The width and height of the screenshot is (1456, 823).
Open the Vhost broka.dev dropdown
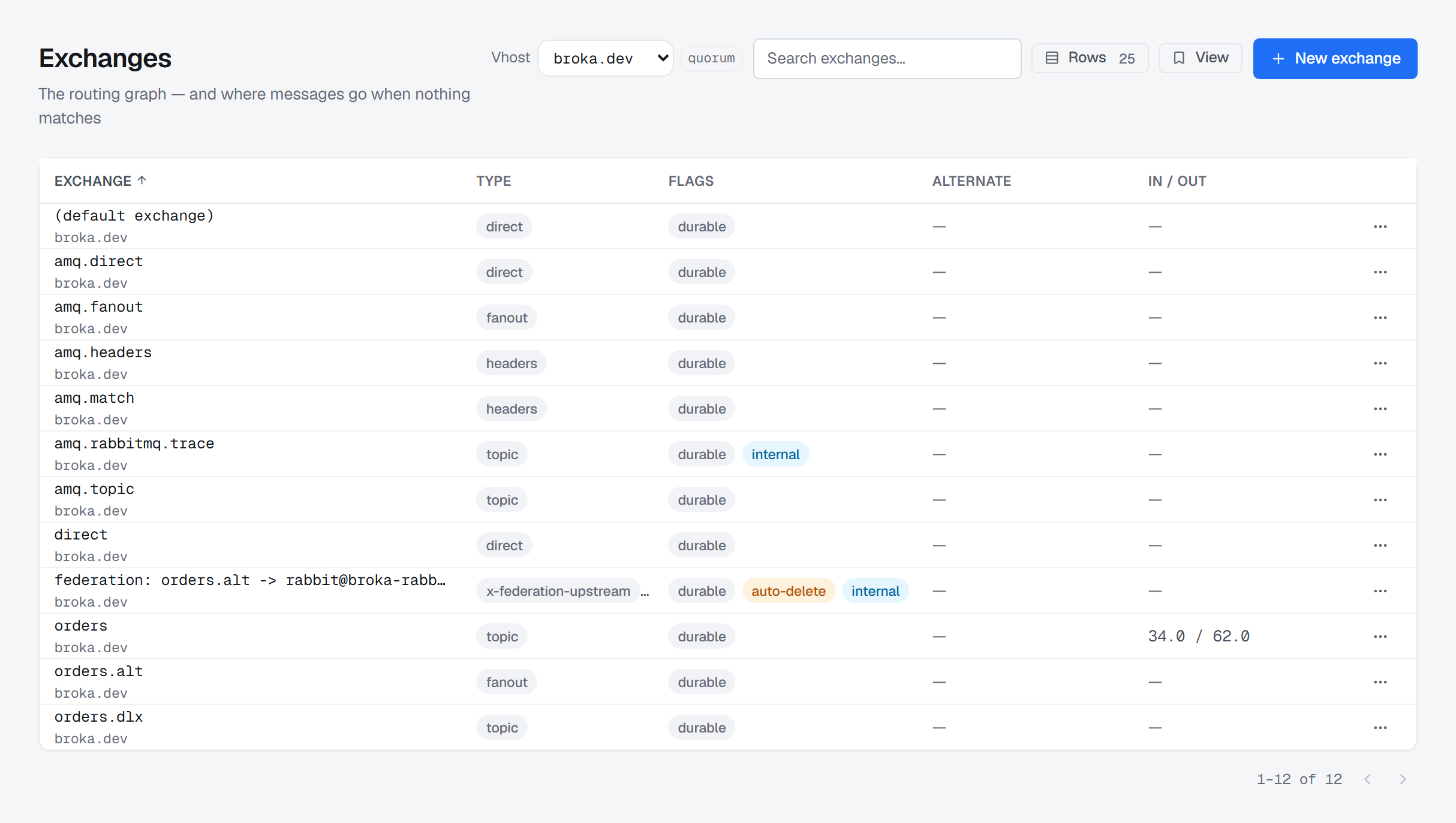tap(606, 58)
